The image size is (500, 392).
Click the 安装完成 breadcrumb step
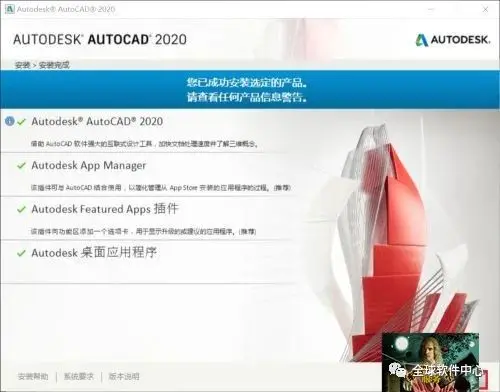click(54, 65)
